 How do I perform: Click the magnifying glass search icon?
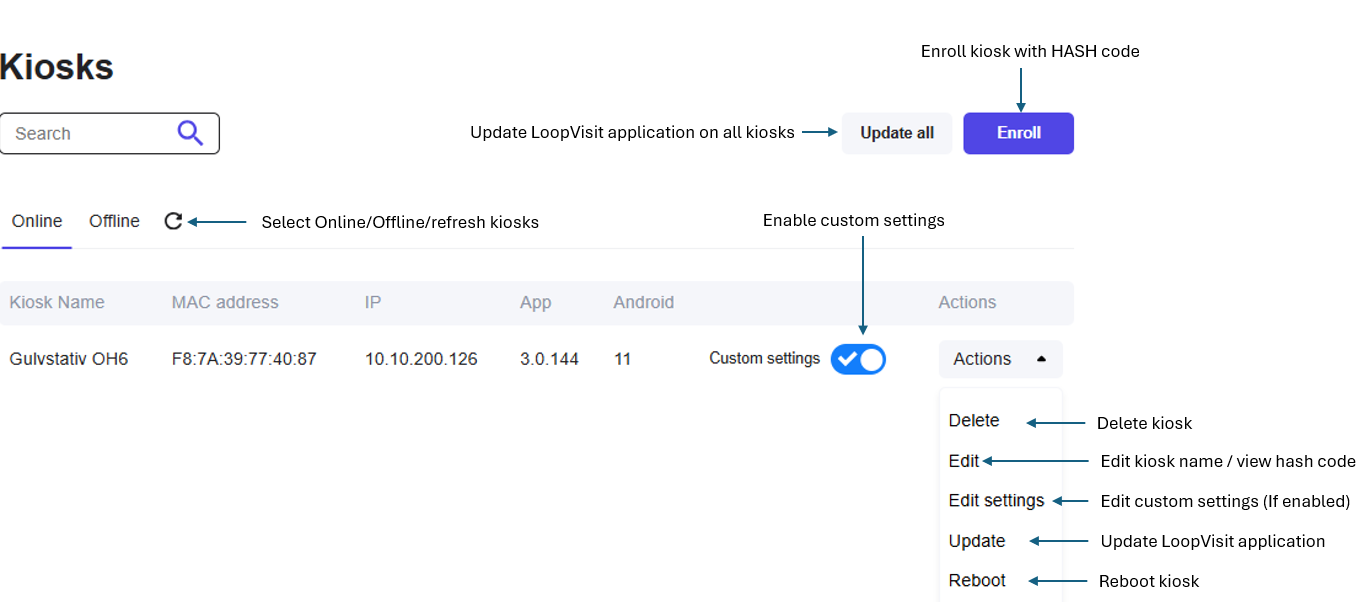coord(190,133)
